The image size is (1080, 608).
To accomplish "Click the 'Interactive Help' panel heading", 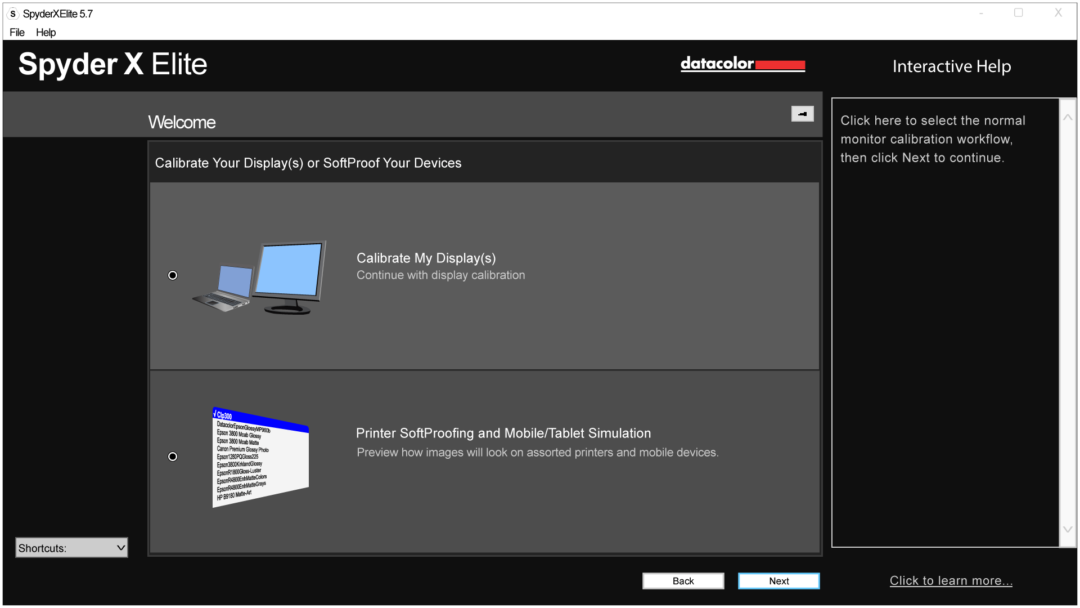I will tap(952, 67).
